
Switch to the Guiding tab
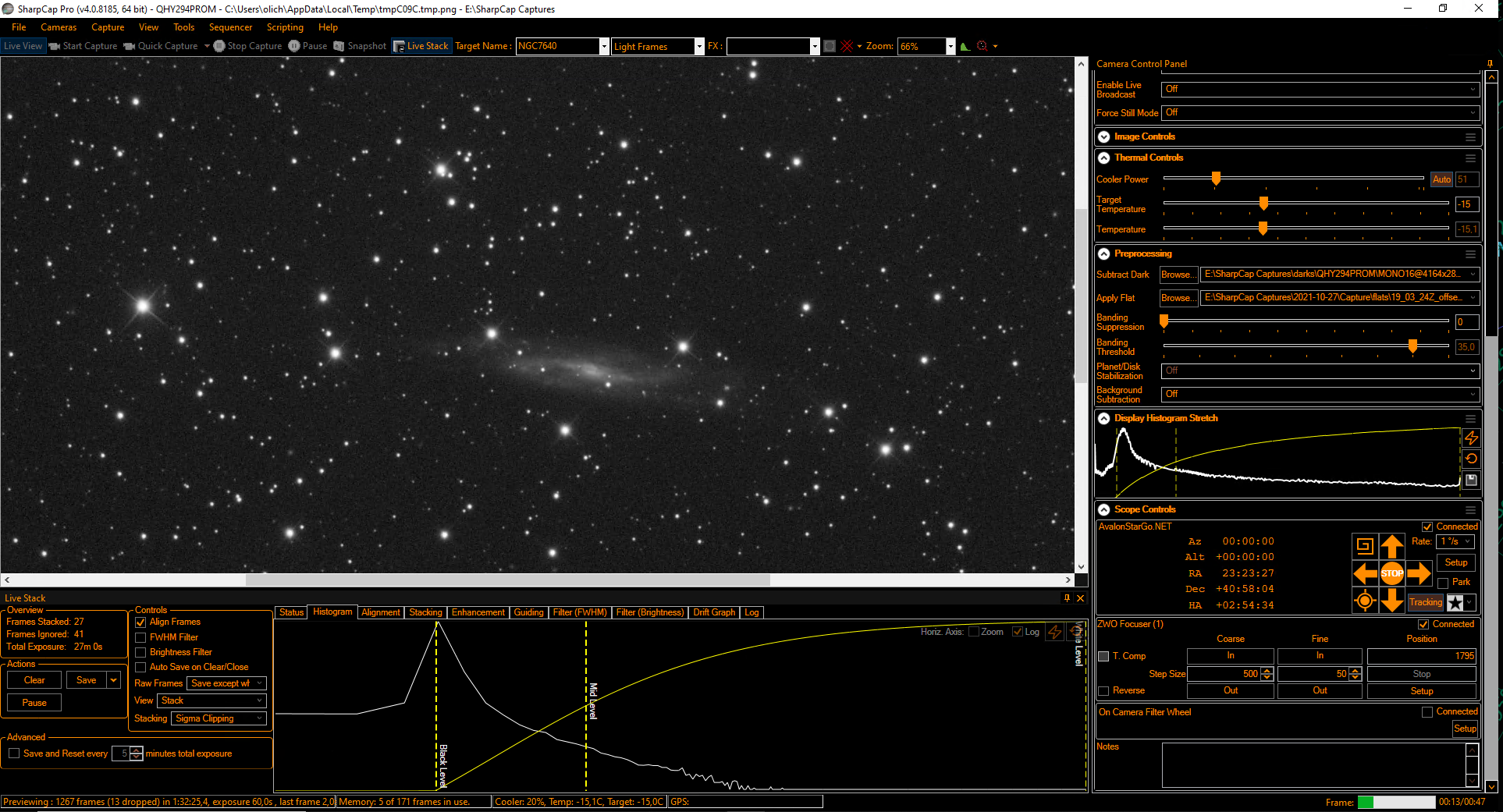pos(528,612)
